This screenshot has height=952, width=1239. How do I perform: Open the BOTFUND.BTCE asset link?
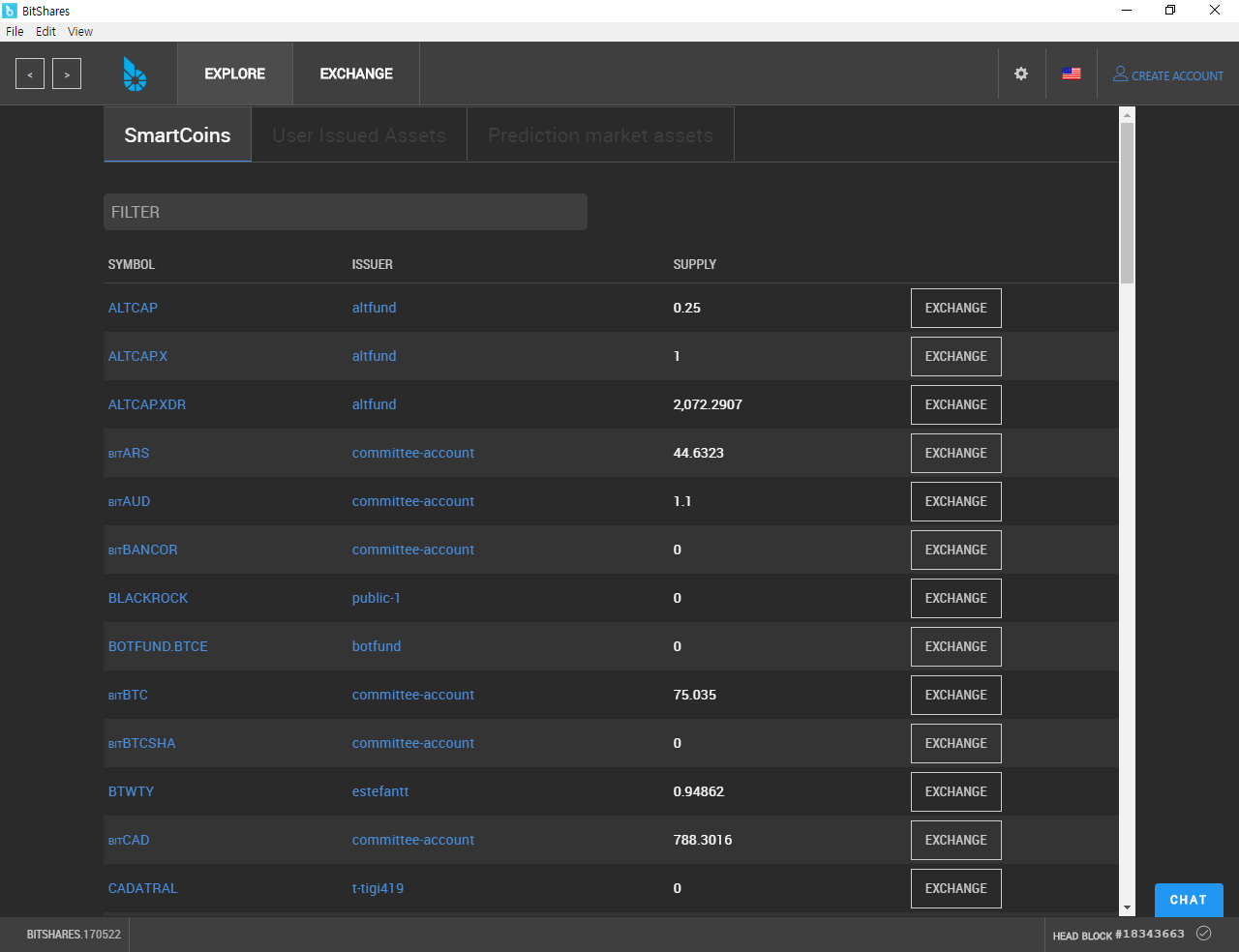(158, 646)
